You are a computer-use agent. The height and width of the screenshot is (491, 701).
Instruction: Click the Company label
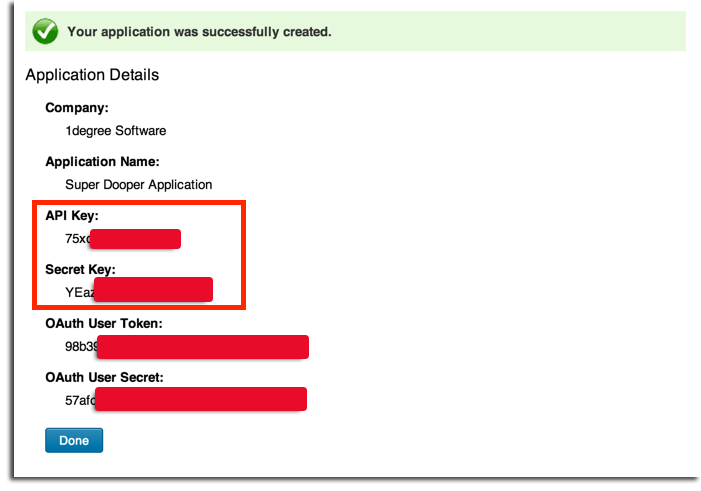tap(77, 108)
